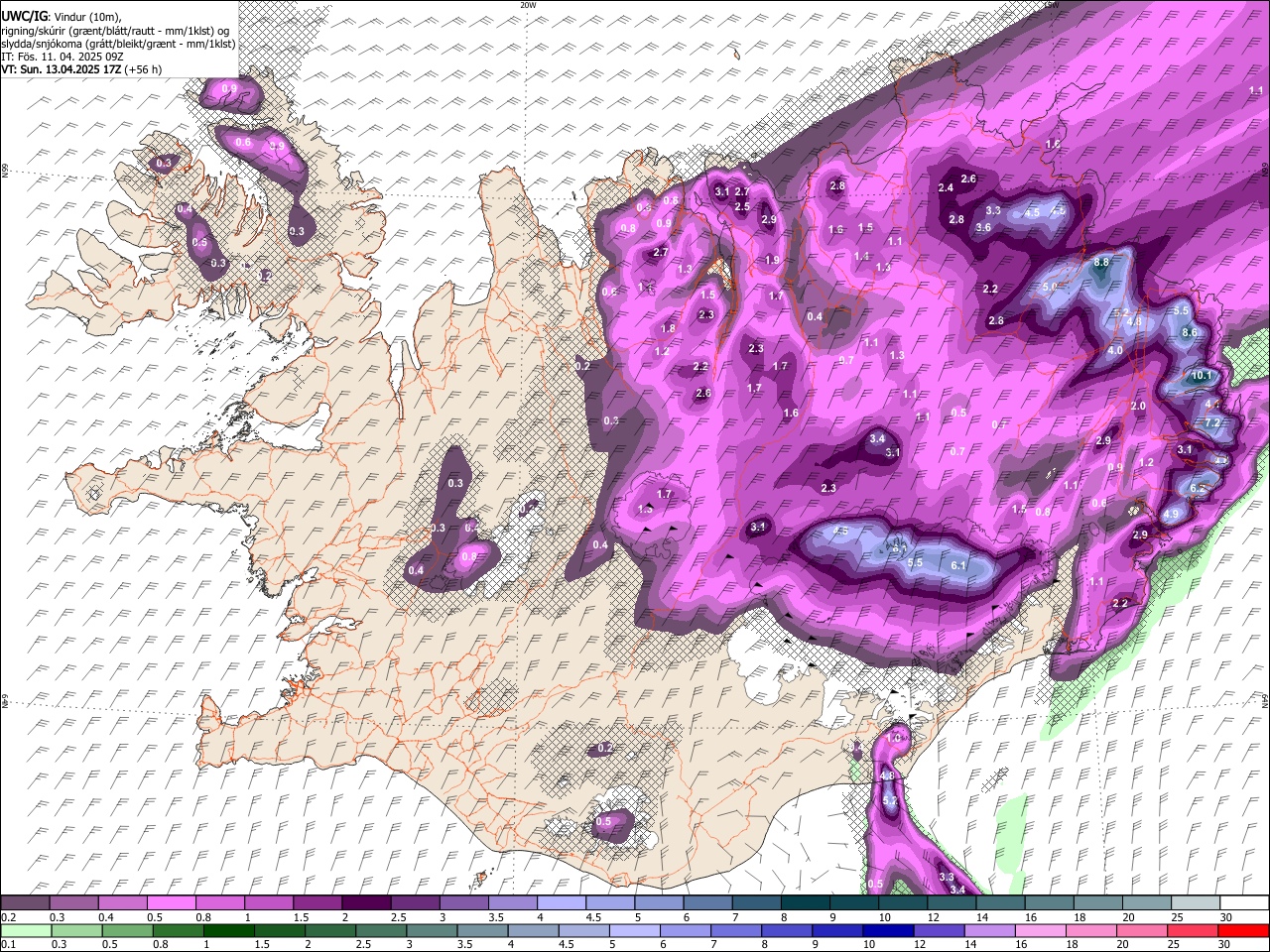Click the 20W longitude label
This screenshot has height=952, width=1270.
tap(528, 5)
